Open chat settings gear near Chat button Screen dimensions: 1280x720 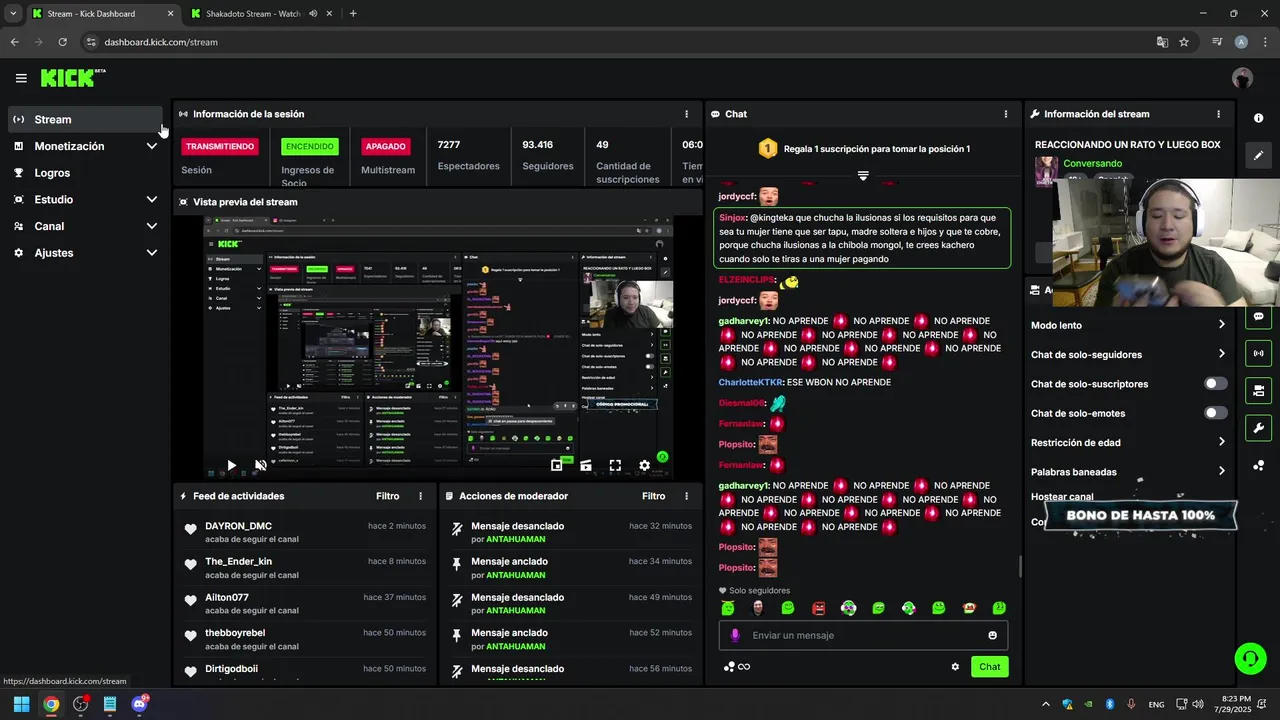pyautogui.click(x=955, y=667)
